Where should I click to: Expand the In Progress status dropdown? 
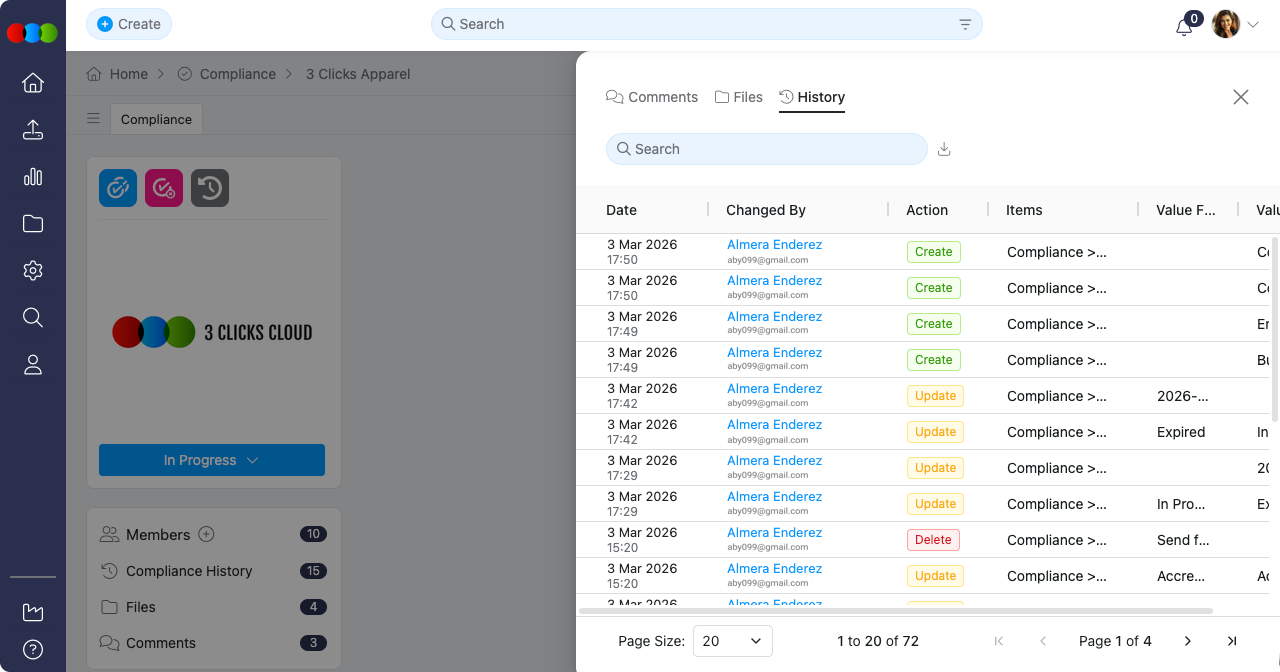click(212, 460)
